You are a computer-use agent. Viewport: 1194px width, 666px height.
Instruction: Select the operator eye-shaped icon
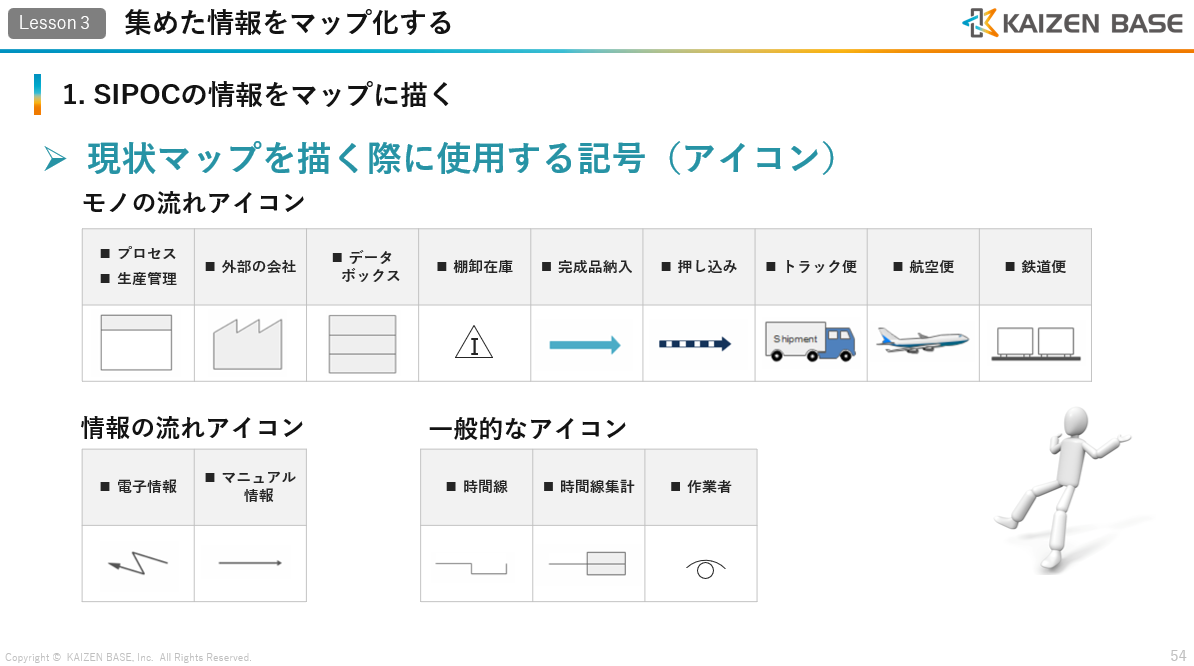[705, 569]
